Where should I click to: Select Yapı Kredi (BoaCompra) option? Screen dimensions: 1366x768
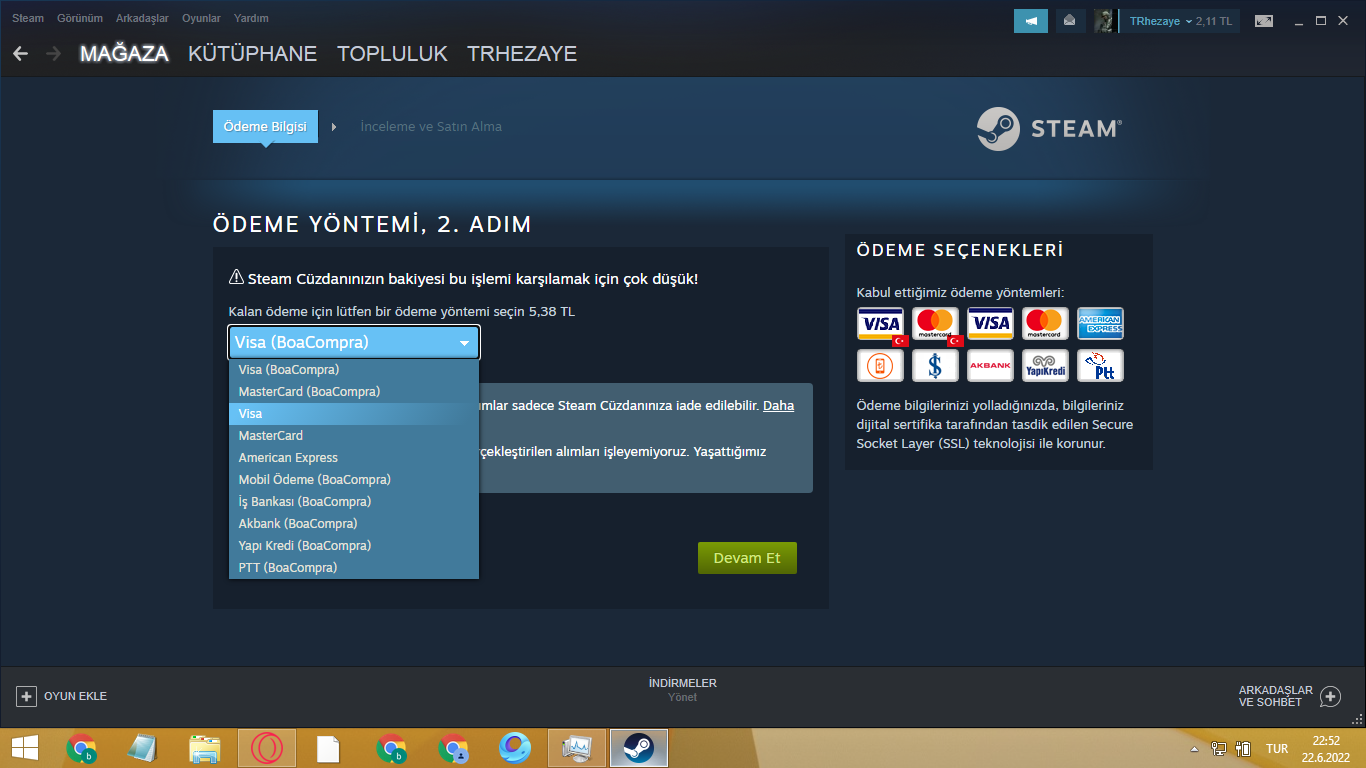click(354, 546)
